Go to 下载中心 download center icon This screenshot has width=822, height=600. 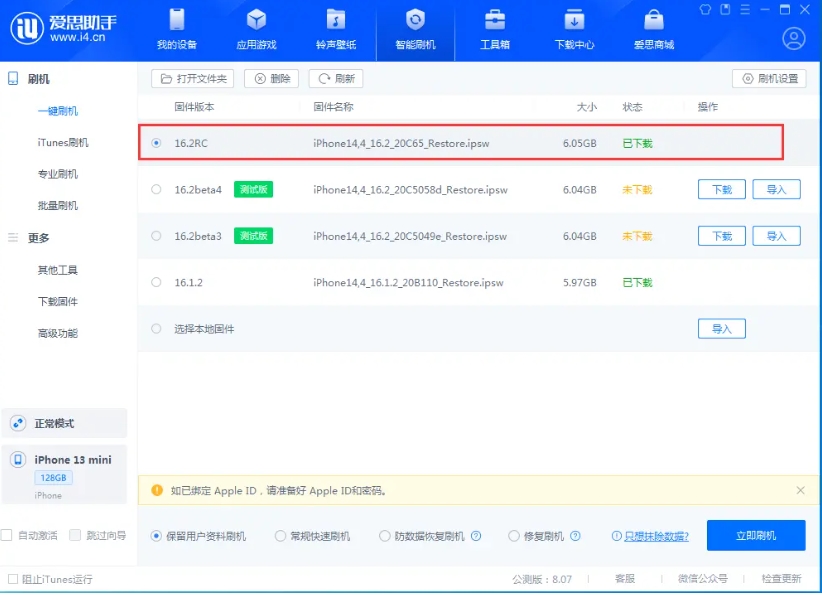tap(574, 29)
